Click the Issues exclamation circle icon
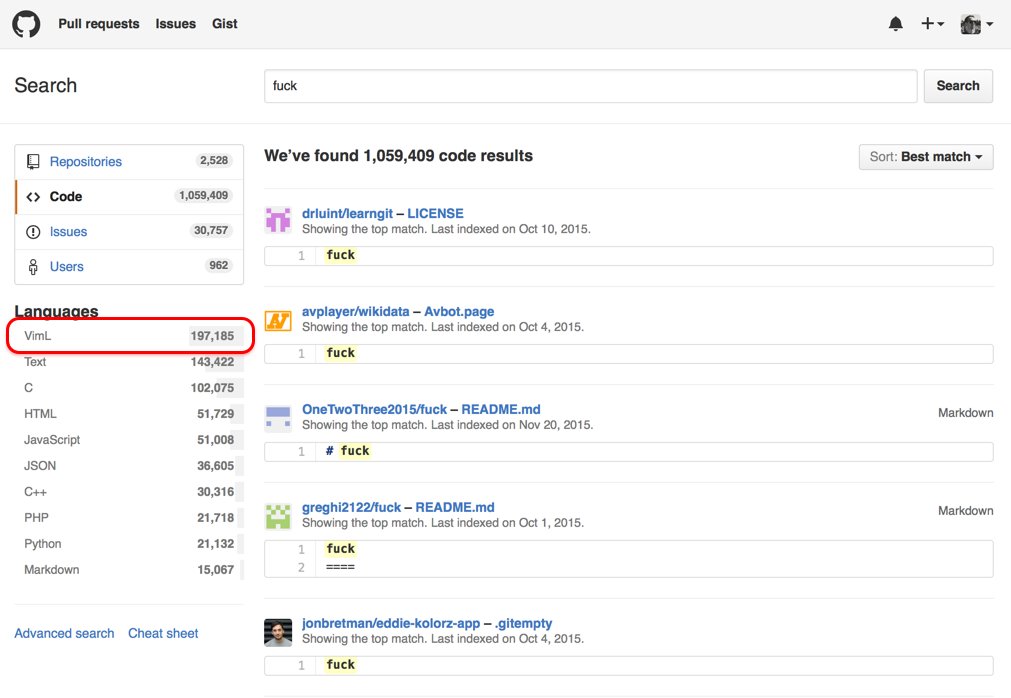The image size is (1011, 698). [x=33, y=231]
